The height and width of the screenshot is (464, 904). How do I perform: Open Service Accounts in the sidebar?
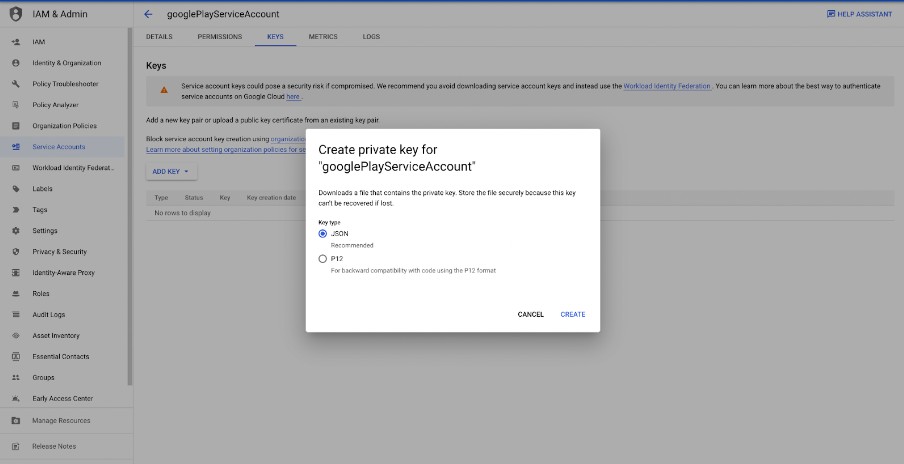[x=62, y=147]
